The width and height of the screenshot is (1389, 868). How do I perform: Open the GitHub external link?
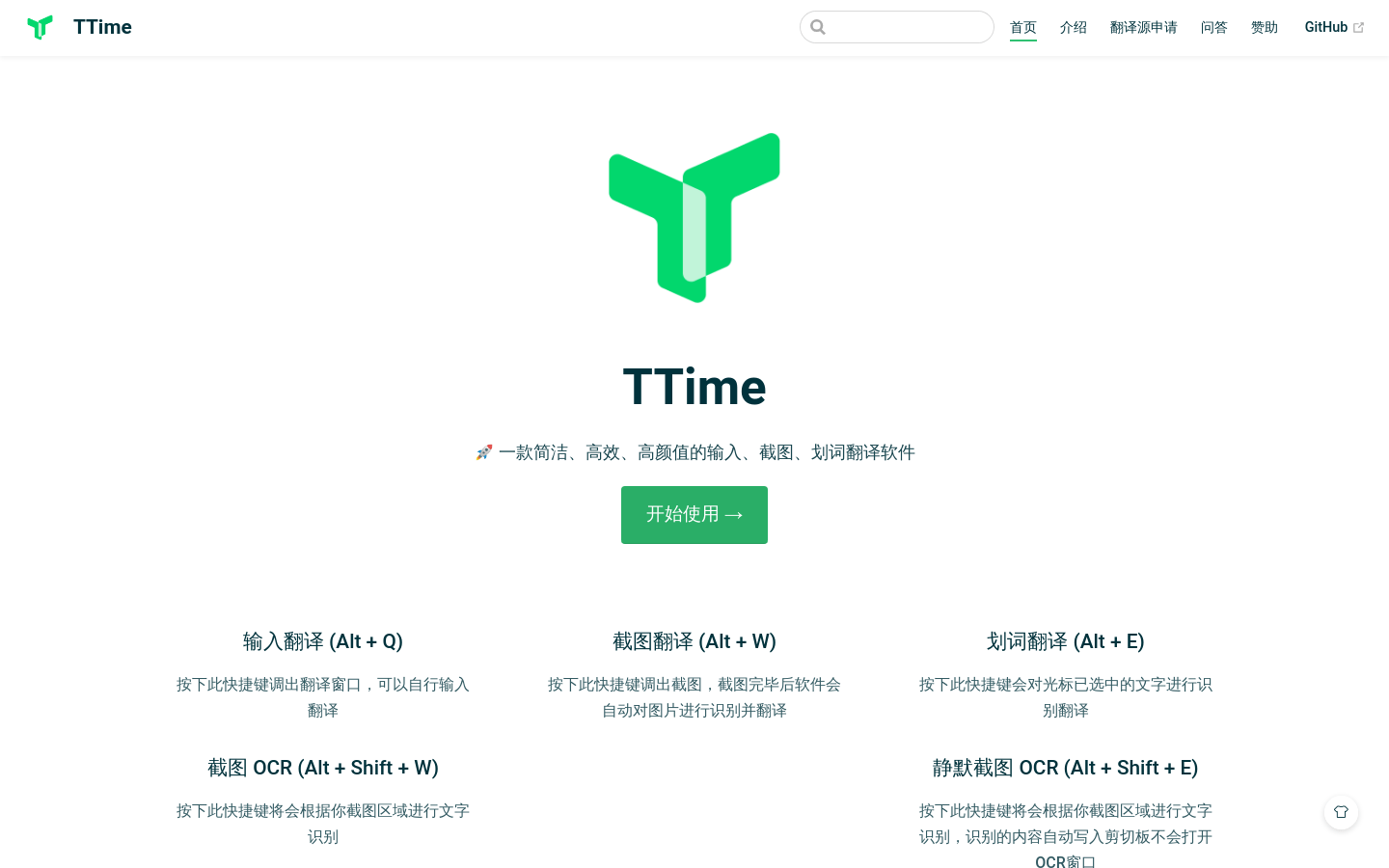tap(1334, 27)
